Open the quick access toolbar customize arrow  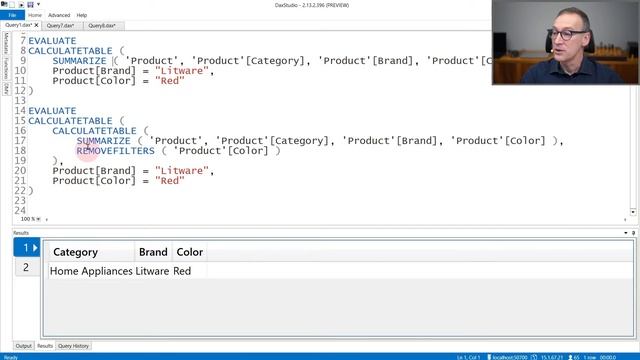(x=38, y=4)
